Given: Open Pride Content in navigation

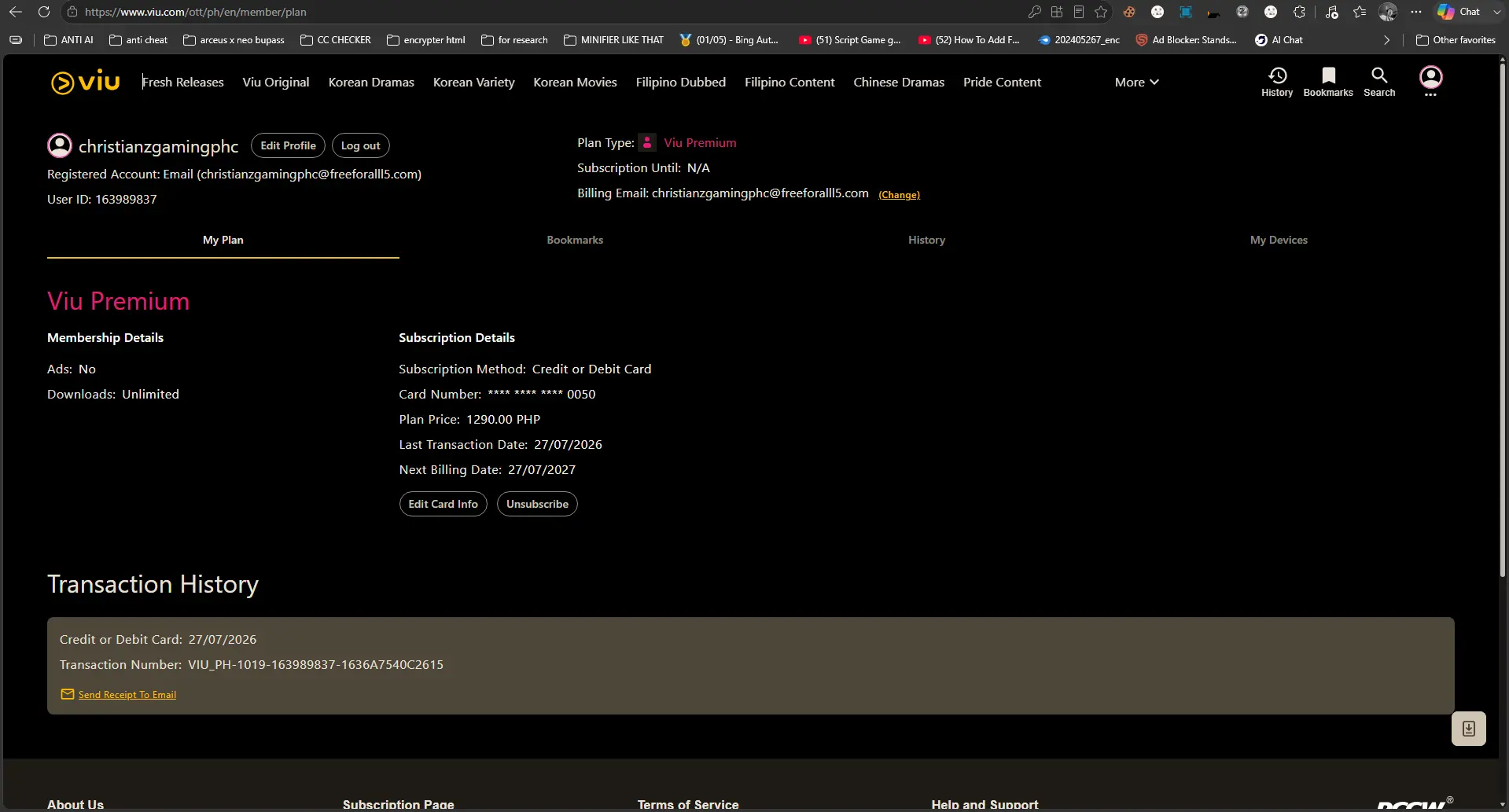Looking at the screenshot, I should coord(1002,83).
